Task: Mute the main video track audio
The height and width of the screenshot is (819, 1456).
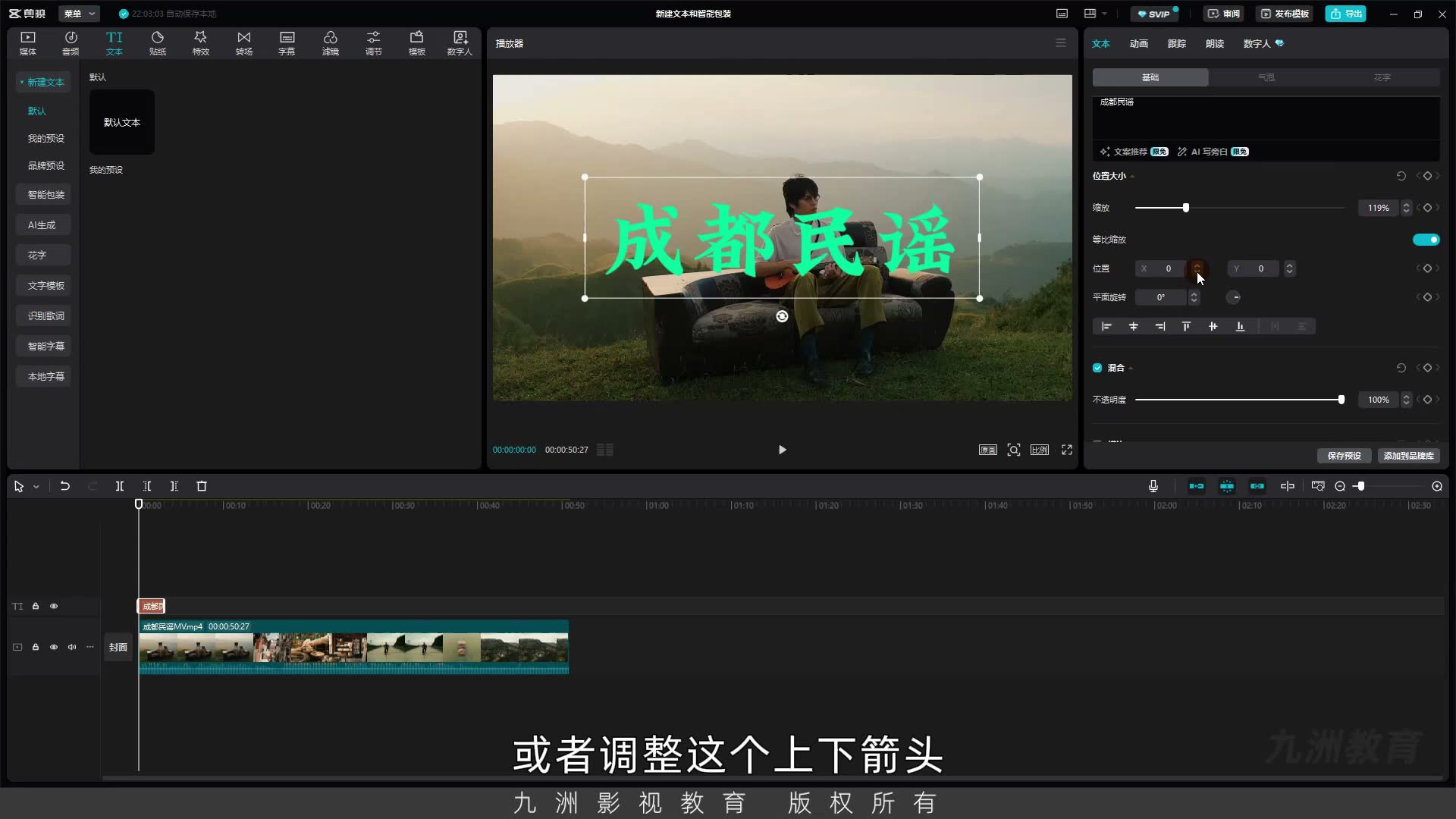Action: pos(72,648)
